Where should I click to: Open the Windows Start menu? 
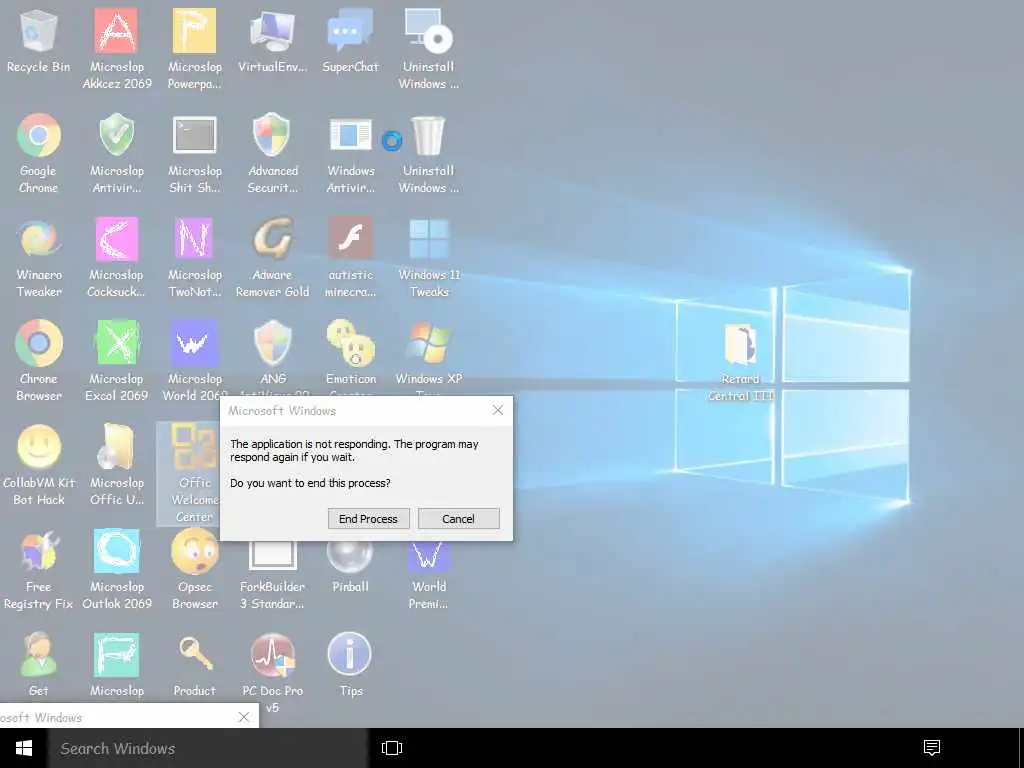(x=24, y=748)
